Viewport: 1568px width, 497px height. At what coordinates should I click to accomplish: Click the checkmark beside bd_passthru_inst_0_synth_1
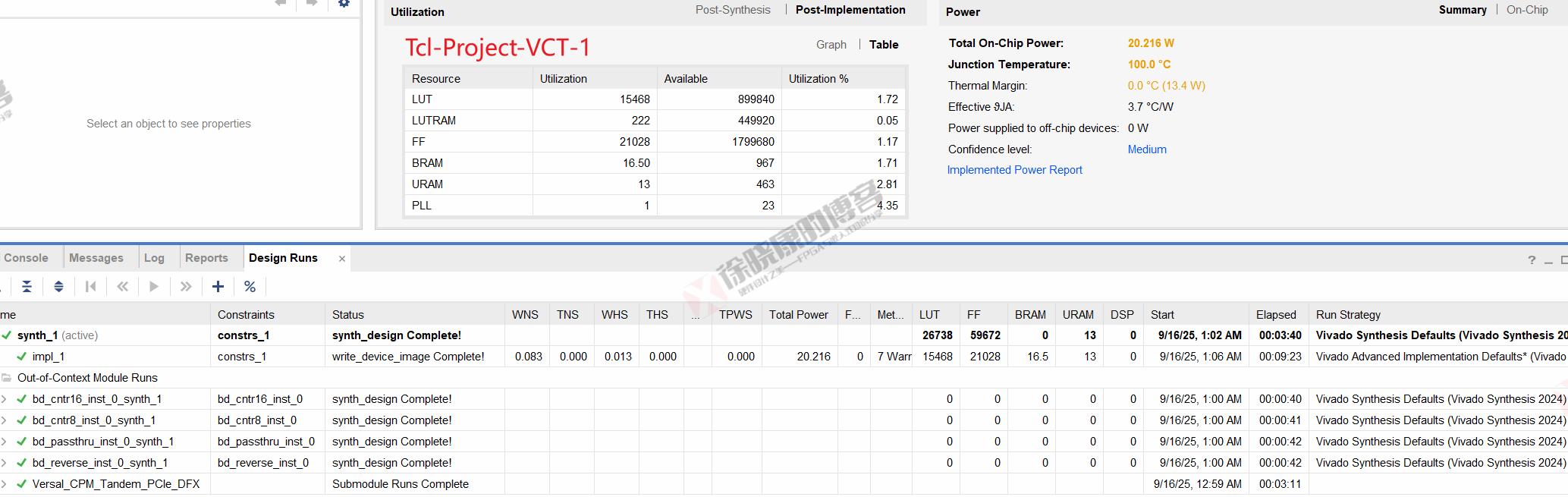[x=22, y=441]
